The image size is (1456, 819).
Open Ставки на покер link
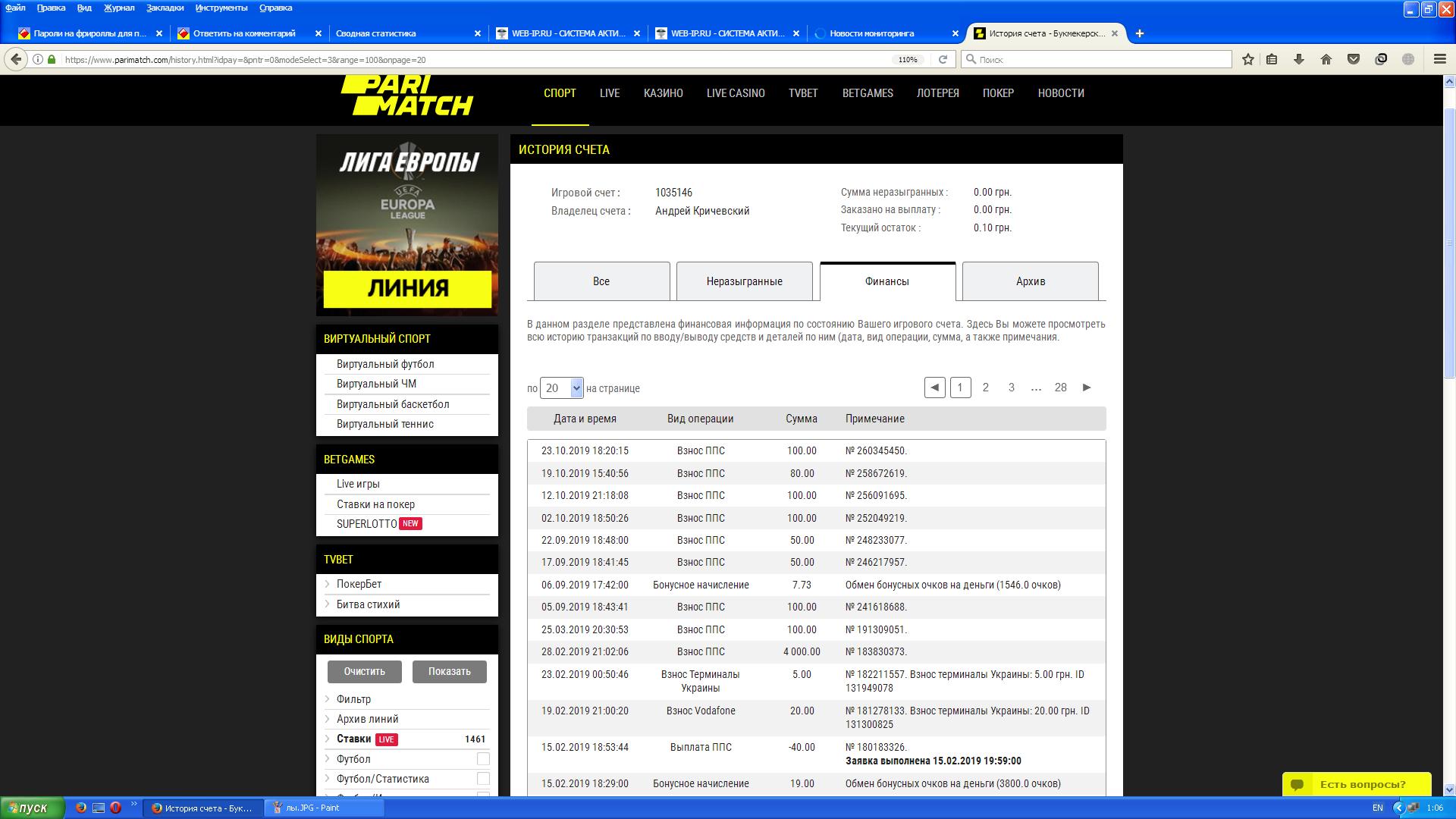point(375,504)
